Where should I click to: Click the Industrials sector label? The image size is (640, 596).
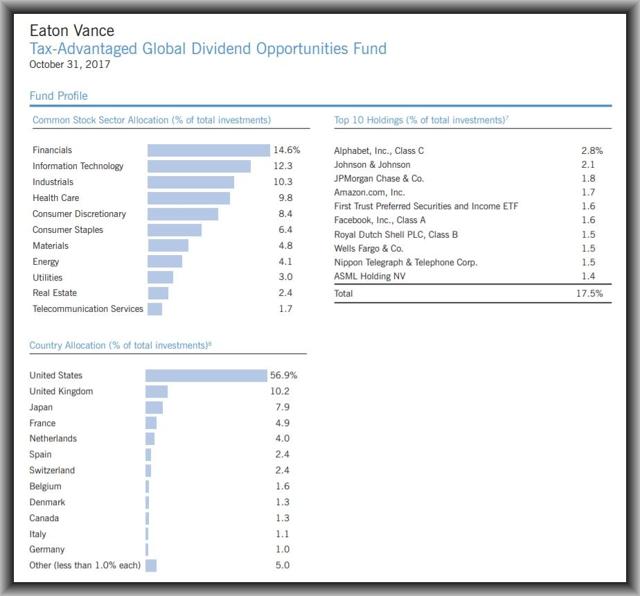[53, 182]
